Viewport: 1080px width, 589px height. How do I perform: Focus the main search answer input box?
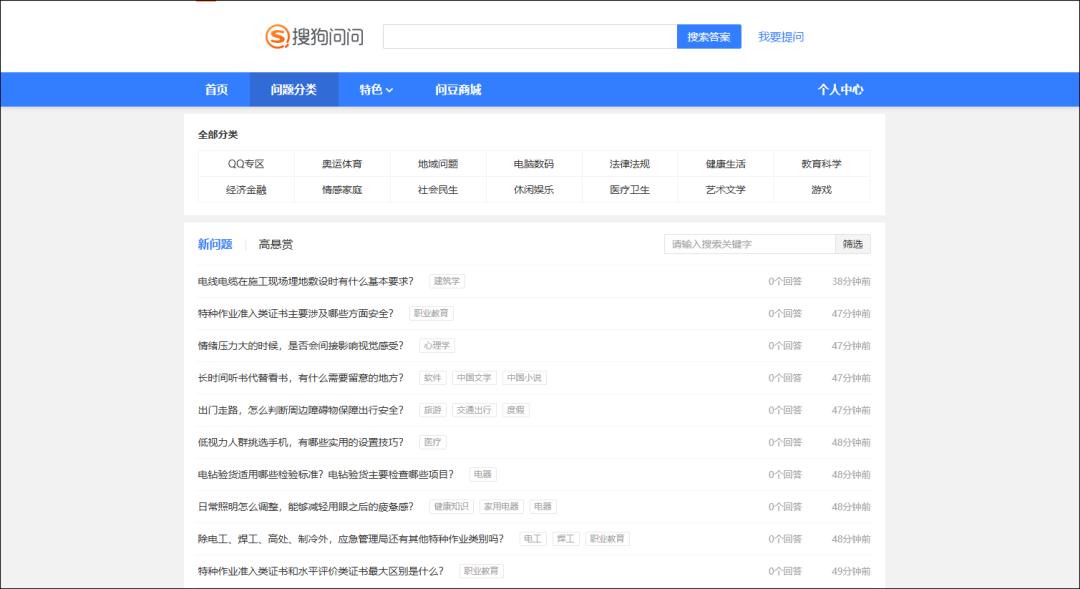click(x=530, y=37)
